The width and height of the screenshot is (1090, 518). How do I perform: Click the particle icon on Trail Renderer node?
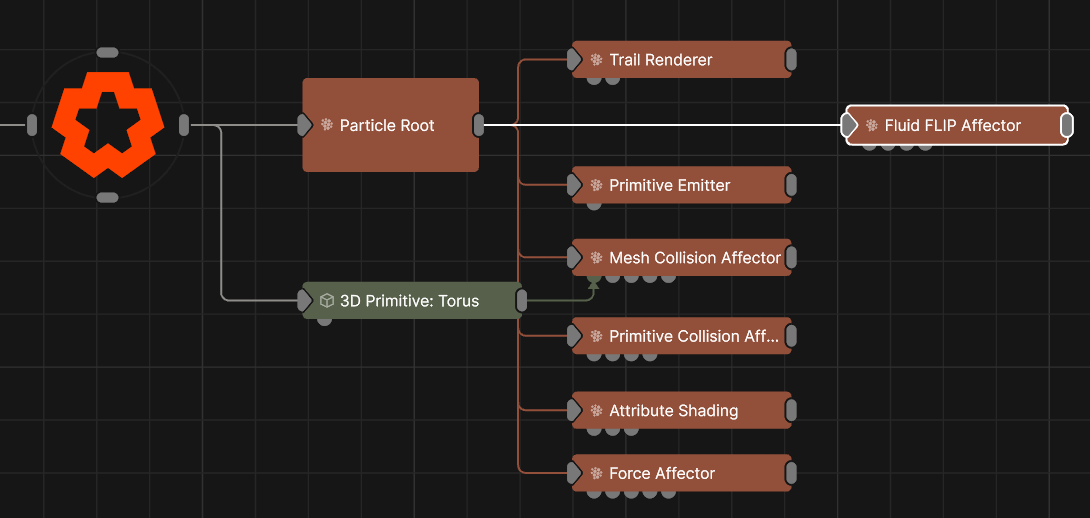pyautogui.click(x=596, y=60)
